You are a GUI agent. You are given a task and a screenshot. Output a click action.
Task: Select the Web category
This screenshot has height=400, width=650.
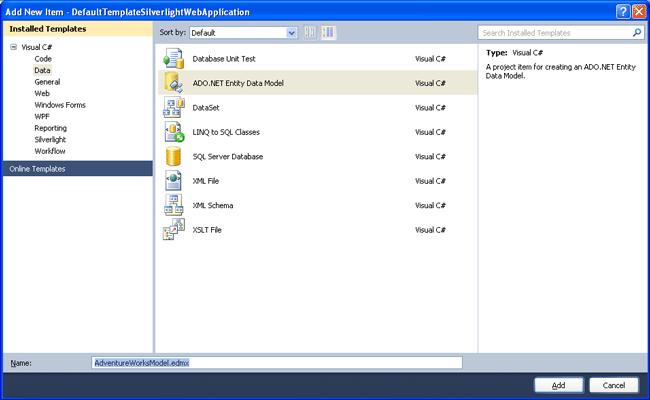[42, 94]
